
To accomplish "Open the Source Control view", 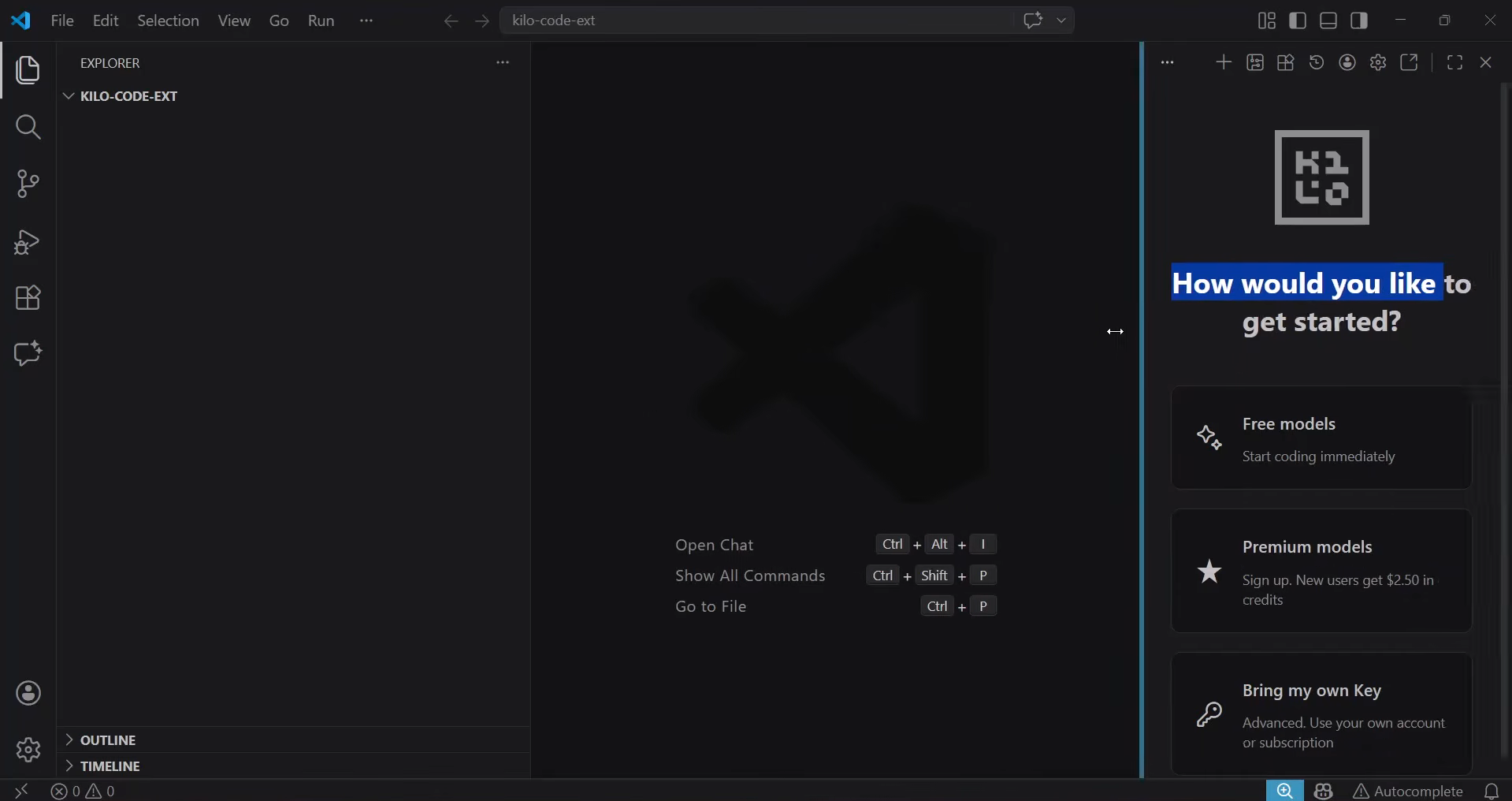I will tap(28, 184).
